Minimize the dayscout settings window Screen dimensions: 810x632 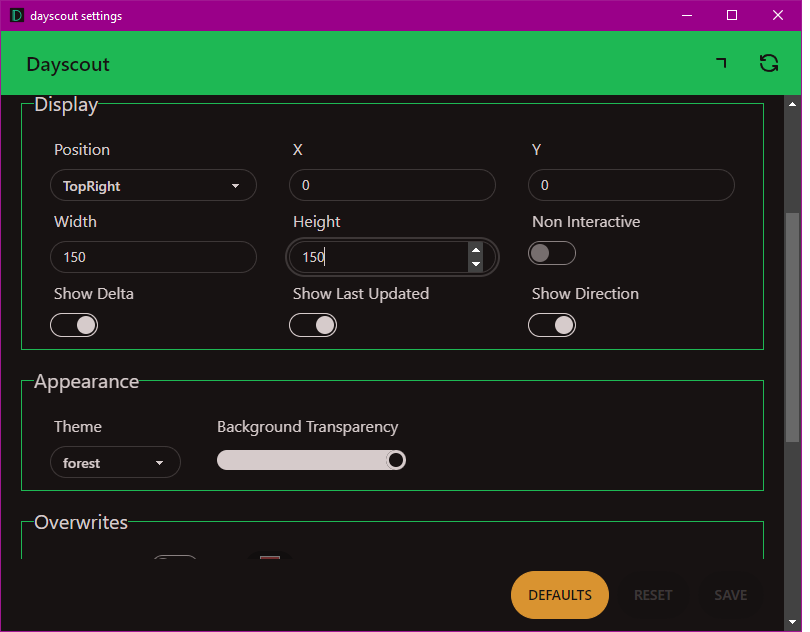(x=687, y=16)
